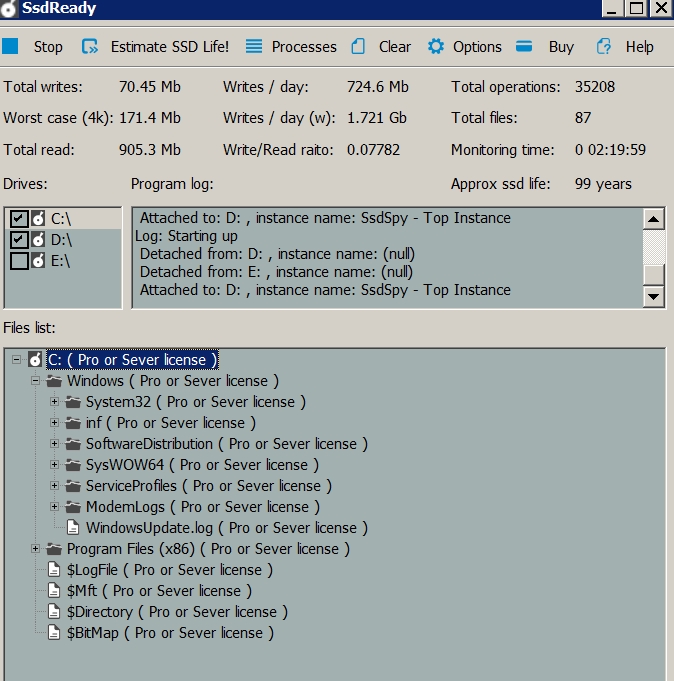Click the program log scrollbar thumb
This screenshot has width=674, height=681.
(x=653, y=274)
